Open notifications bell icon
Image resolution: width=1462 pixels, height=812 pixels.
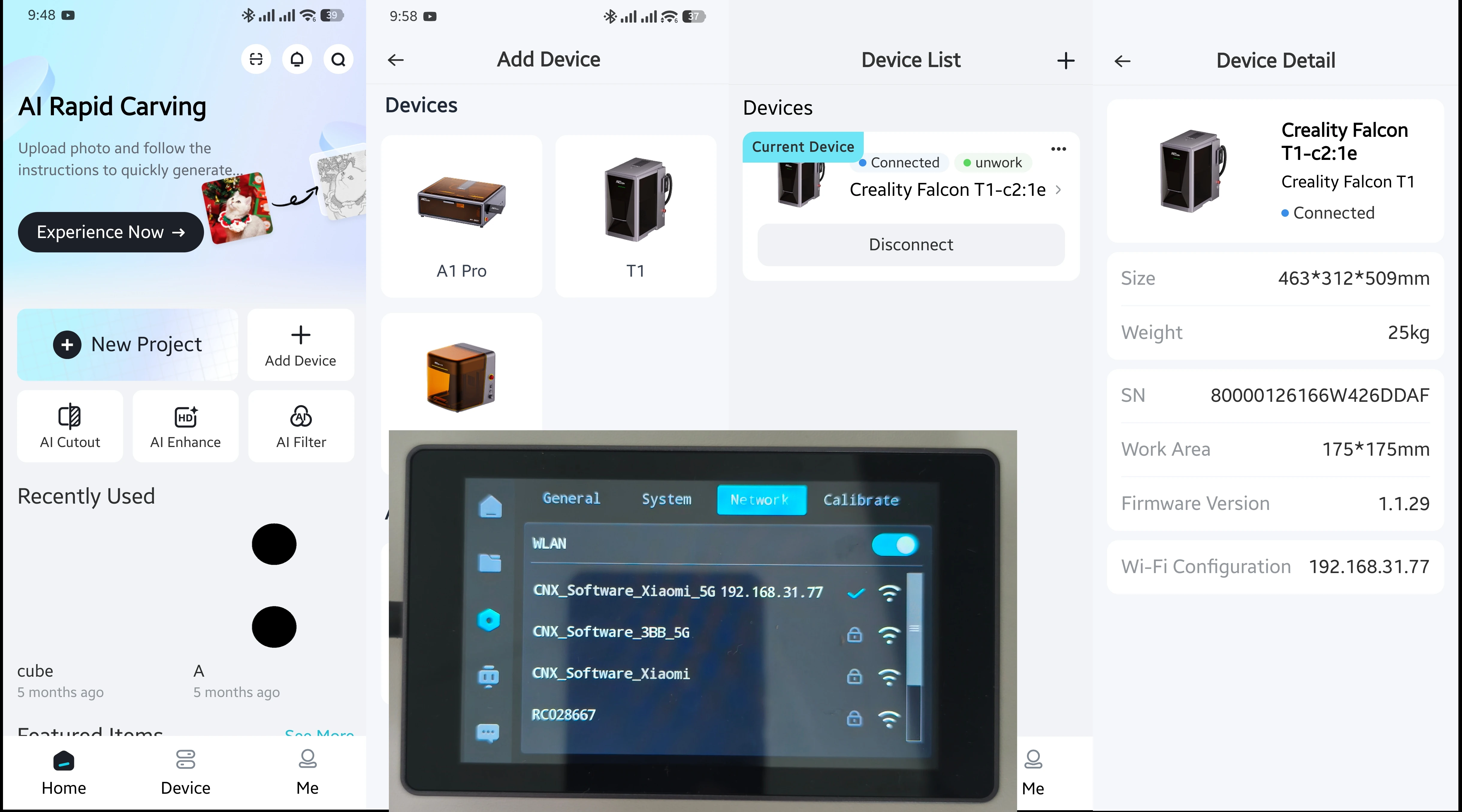pyautogui.click(x=297, y=60)
